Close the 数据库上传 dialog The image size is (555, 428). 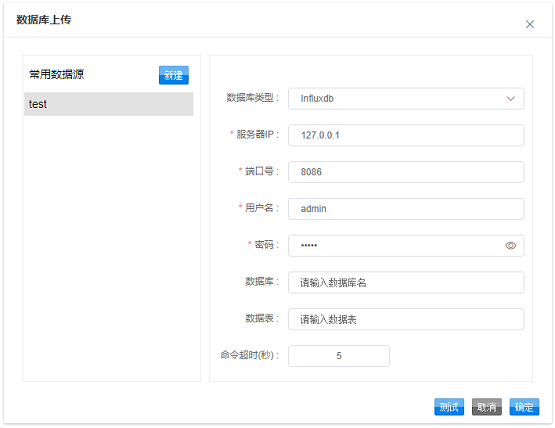530,24
